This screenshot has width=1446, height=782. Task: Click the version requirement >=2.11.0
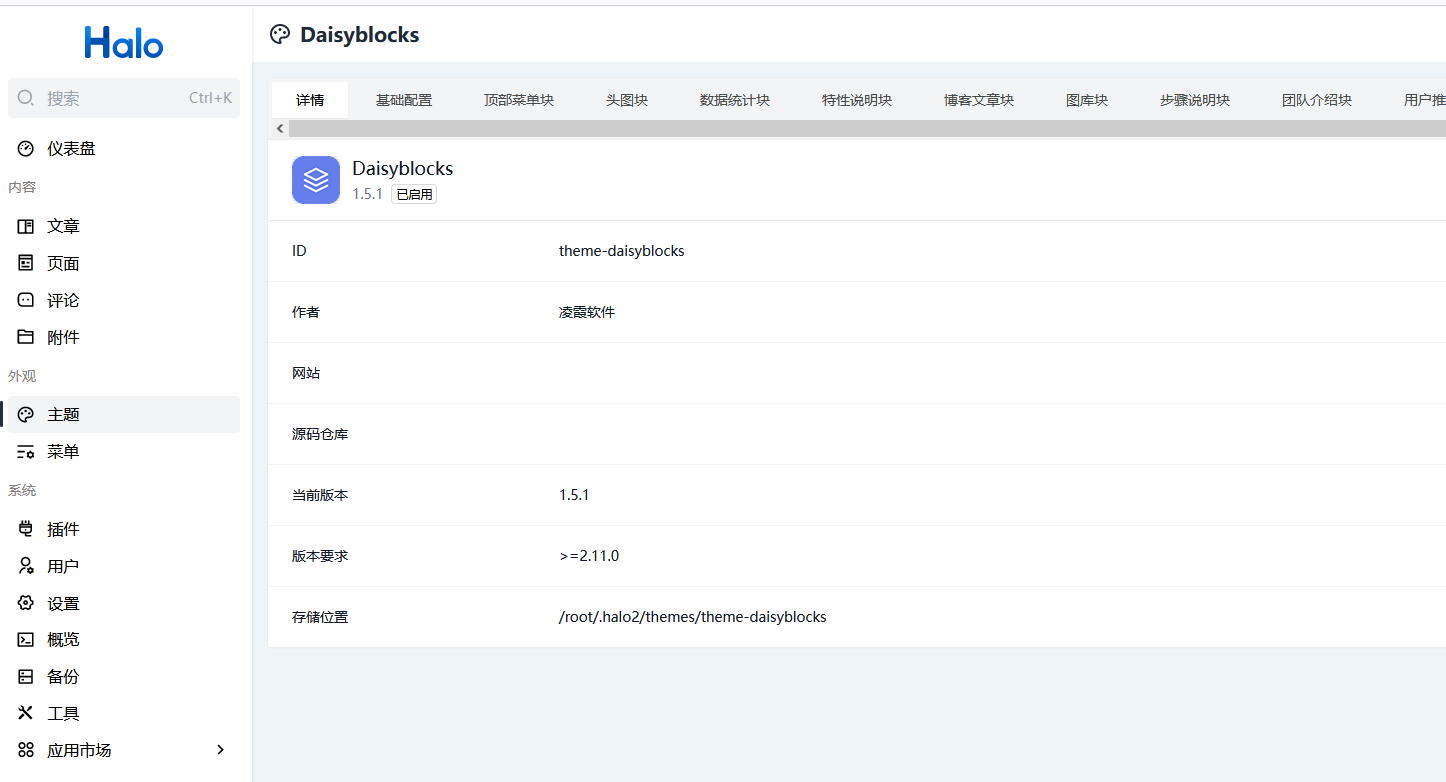(x=589, y=556)
